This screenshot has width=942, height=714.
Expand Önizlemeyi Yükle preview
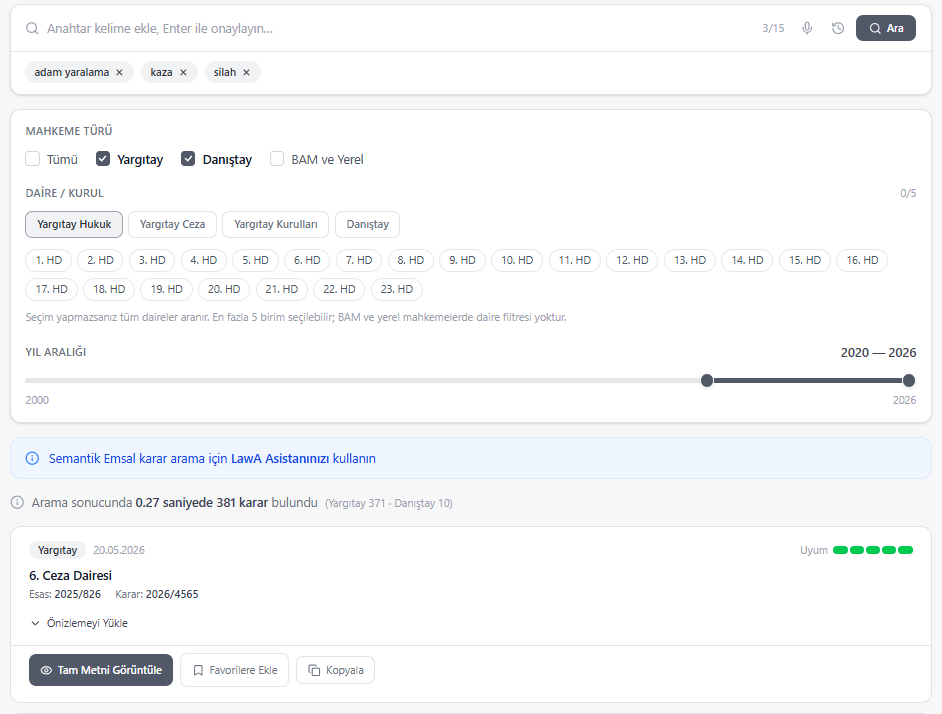coord(79,623)
